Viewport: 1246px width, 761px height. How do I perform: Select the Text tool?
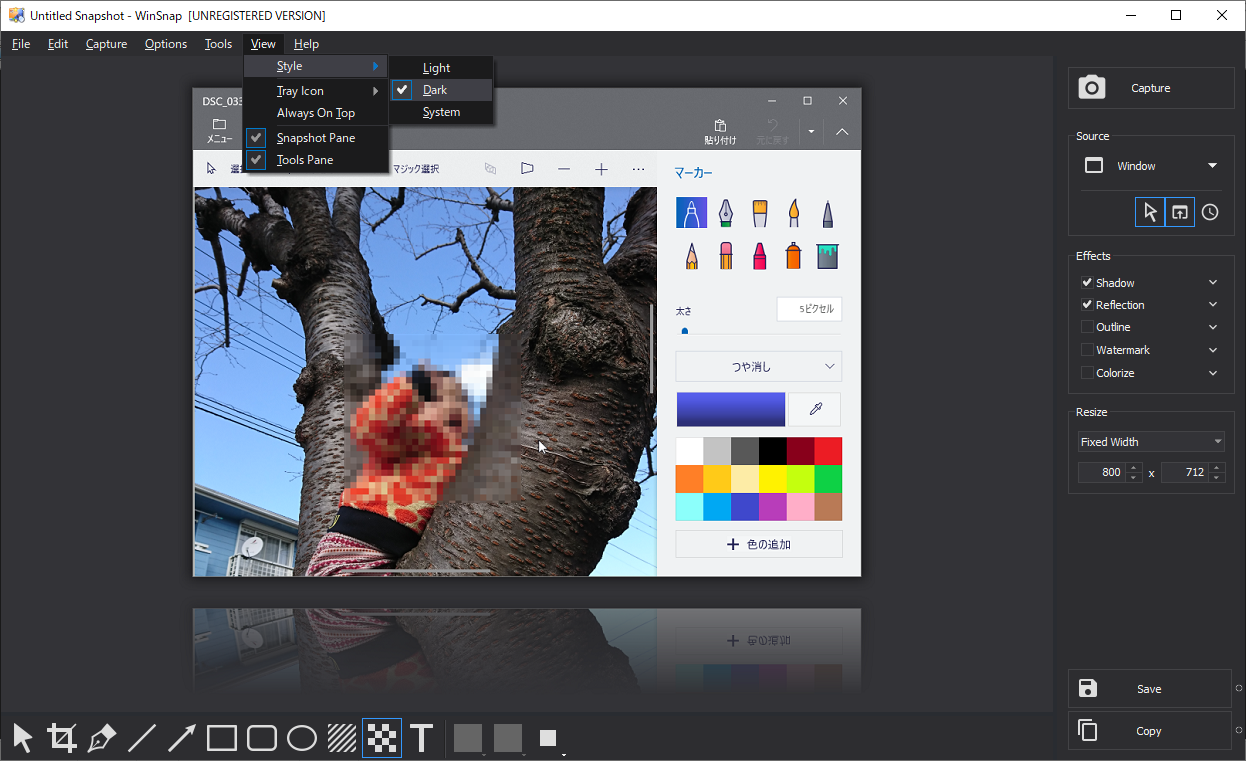421,739
